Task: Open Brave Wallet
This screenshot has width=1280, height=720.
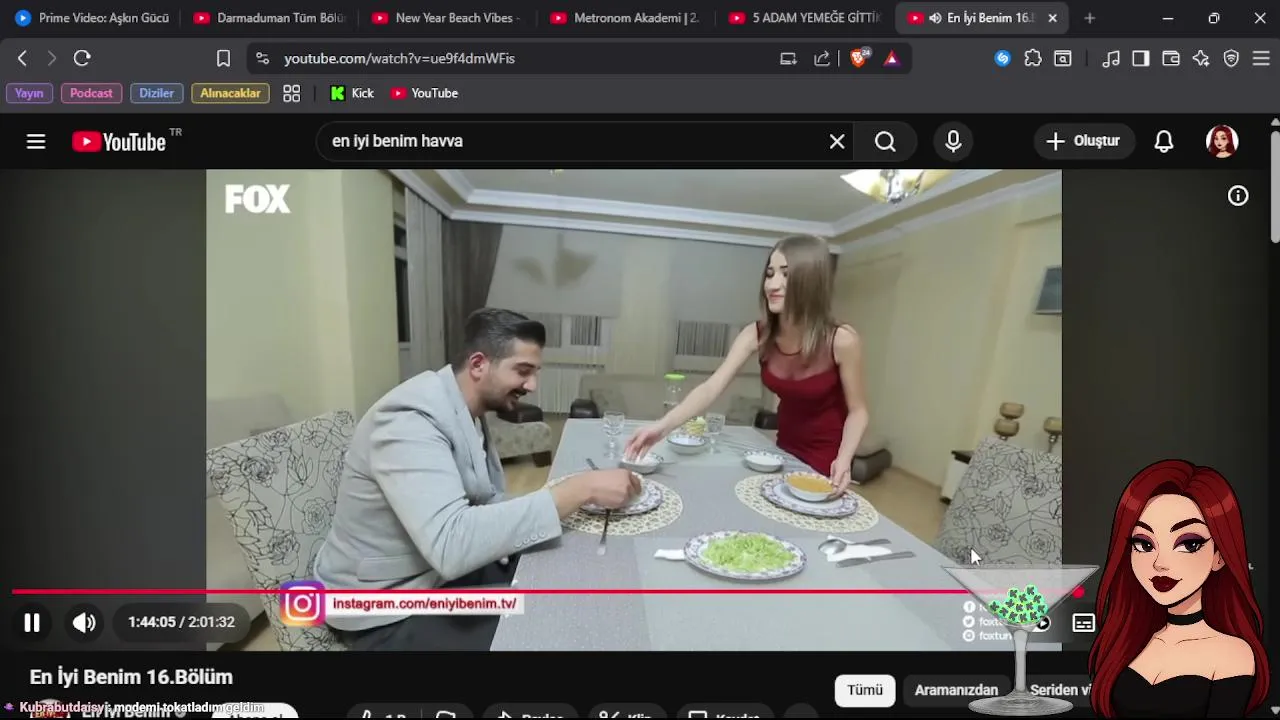Action: click(1171, 58)
